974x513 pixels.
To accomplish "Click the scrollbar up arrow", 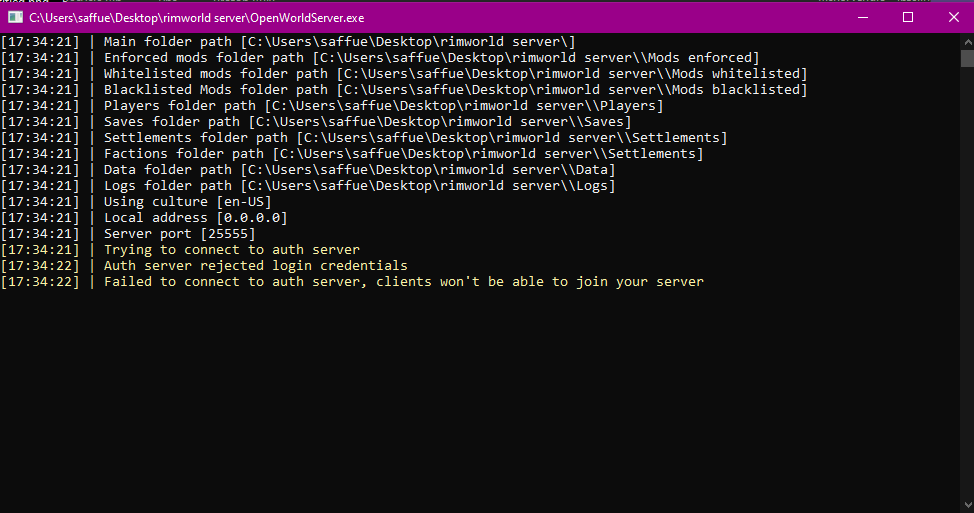I will tap(965, 42).
